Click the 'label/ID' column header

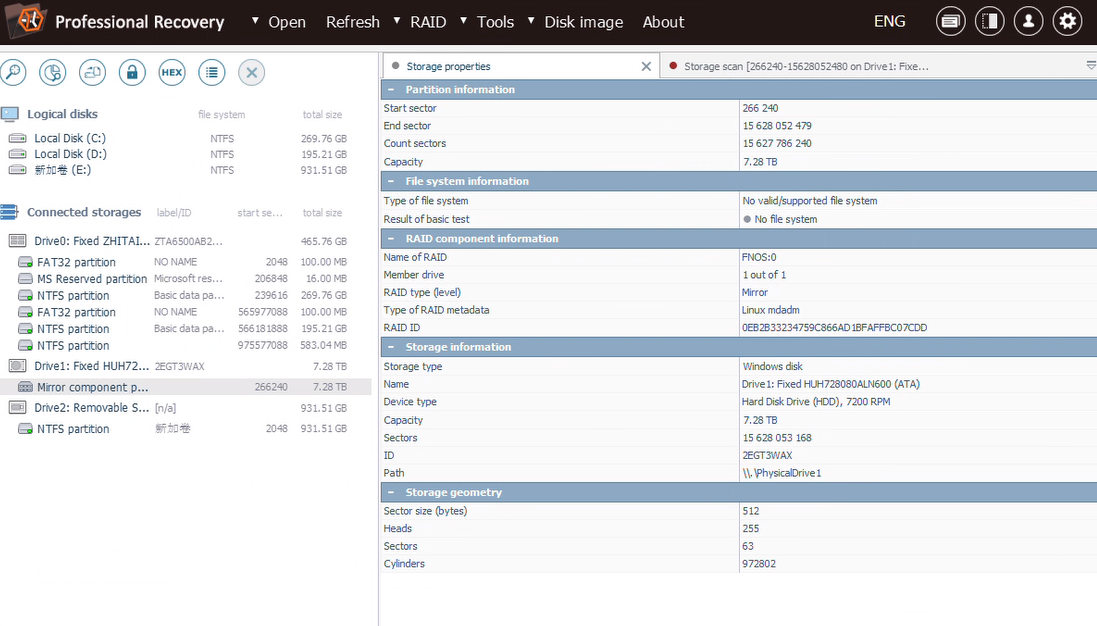(x=174, y=213)
